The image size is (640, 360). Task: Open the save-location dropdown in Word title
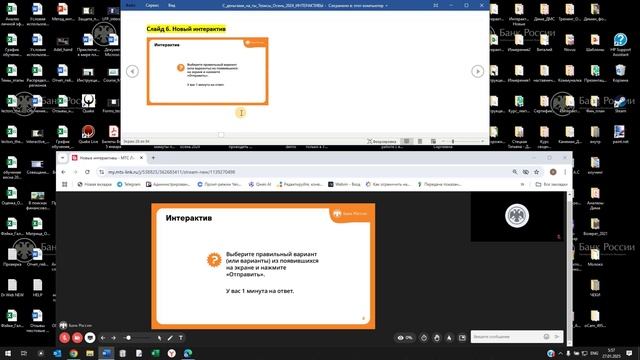click(387, 6)
